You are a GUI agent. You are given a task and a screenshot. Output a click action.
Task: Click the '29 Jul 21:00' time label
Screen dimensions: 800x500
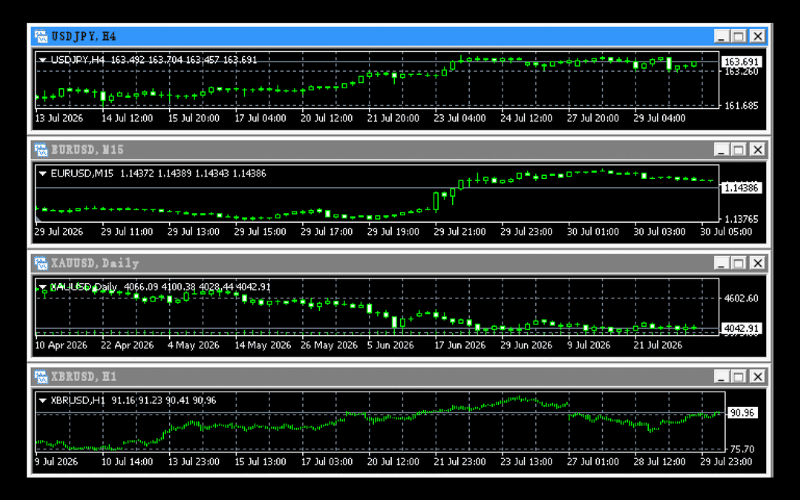coord(460,232)
